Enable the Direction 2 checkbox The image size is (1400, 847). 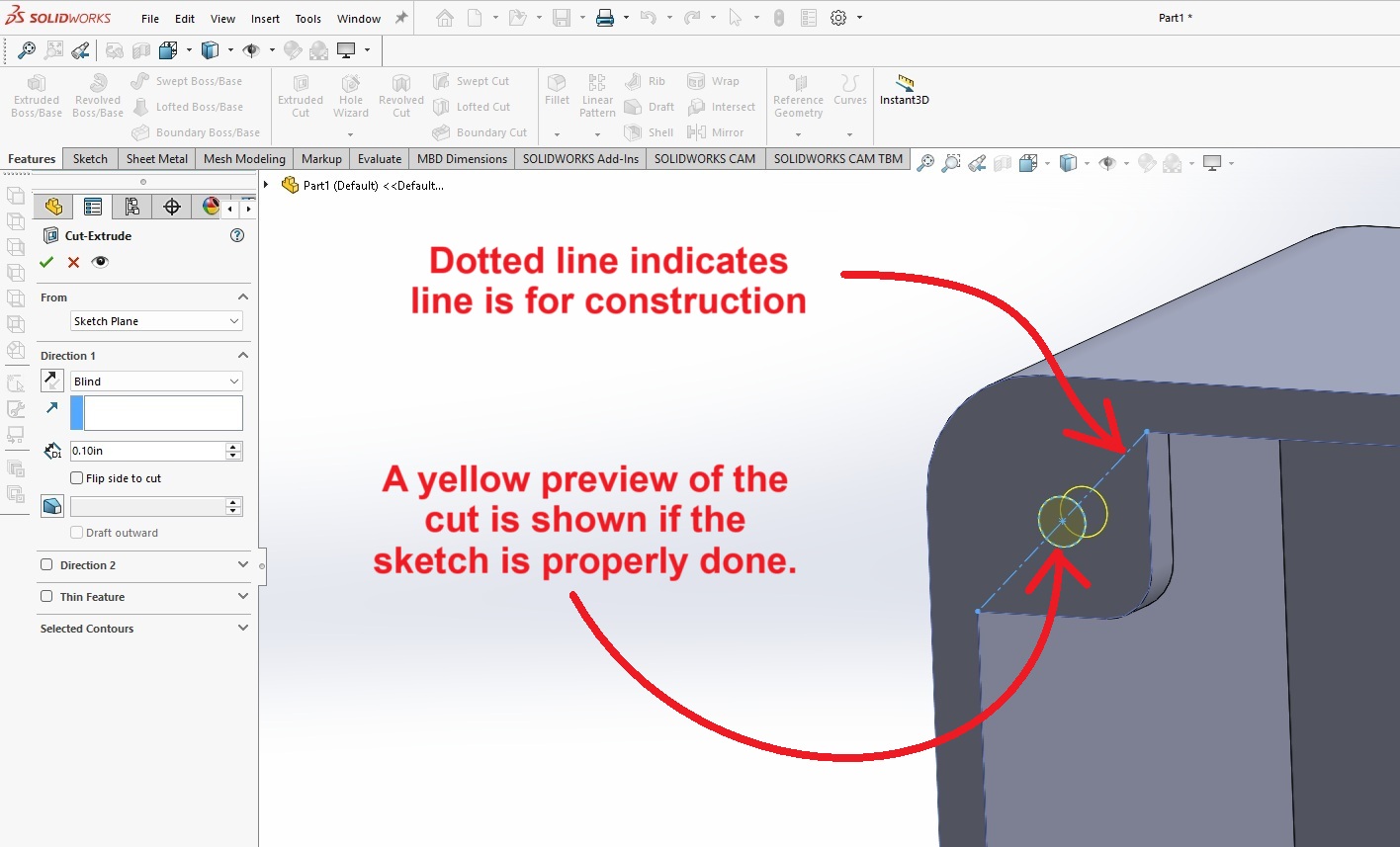point(46,565)
